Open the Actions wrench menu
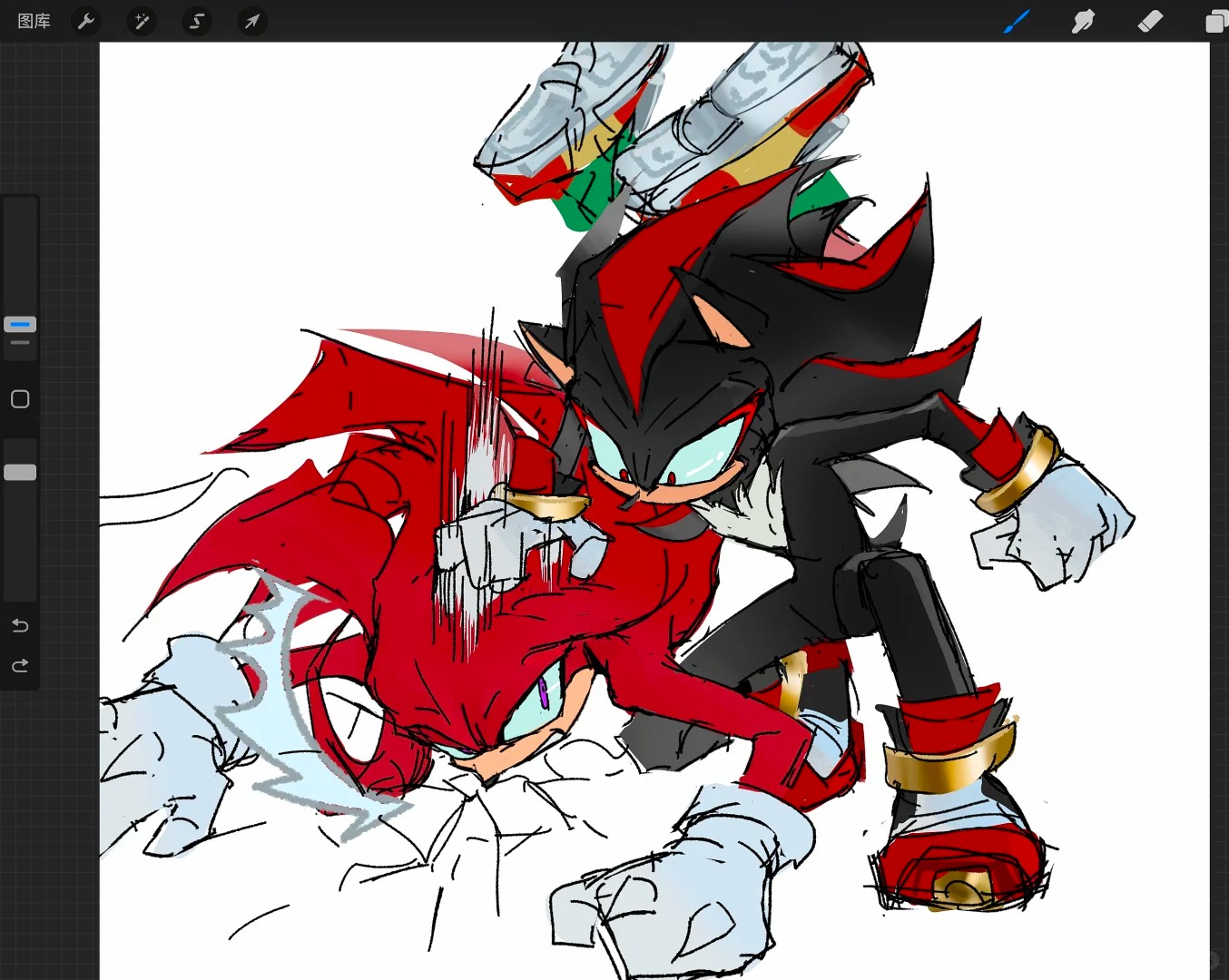This screenshot has height=980, width=1229. coord(86,21)
